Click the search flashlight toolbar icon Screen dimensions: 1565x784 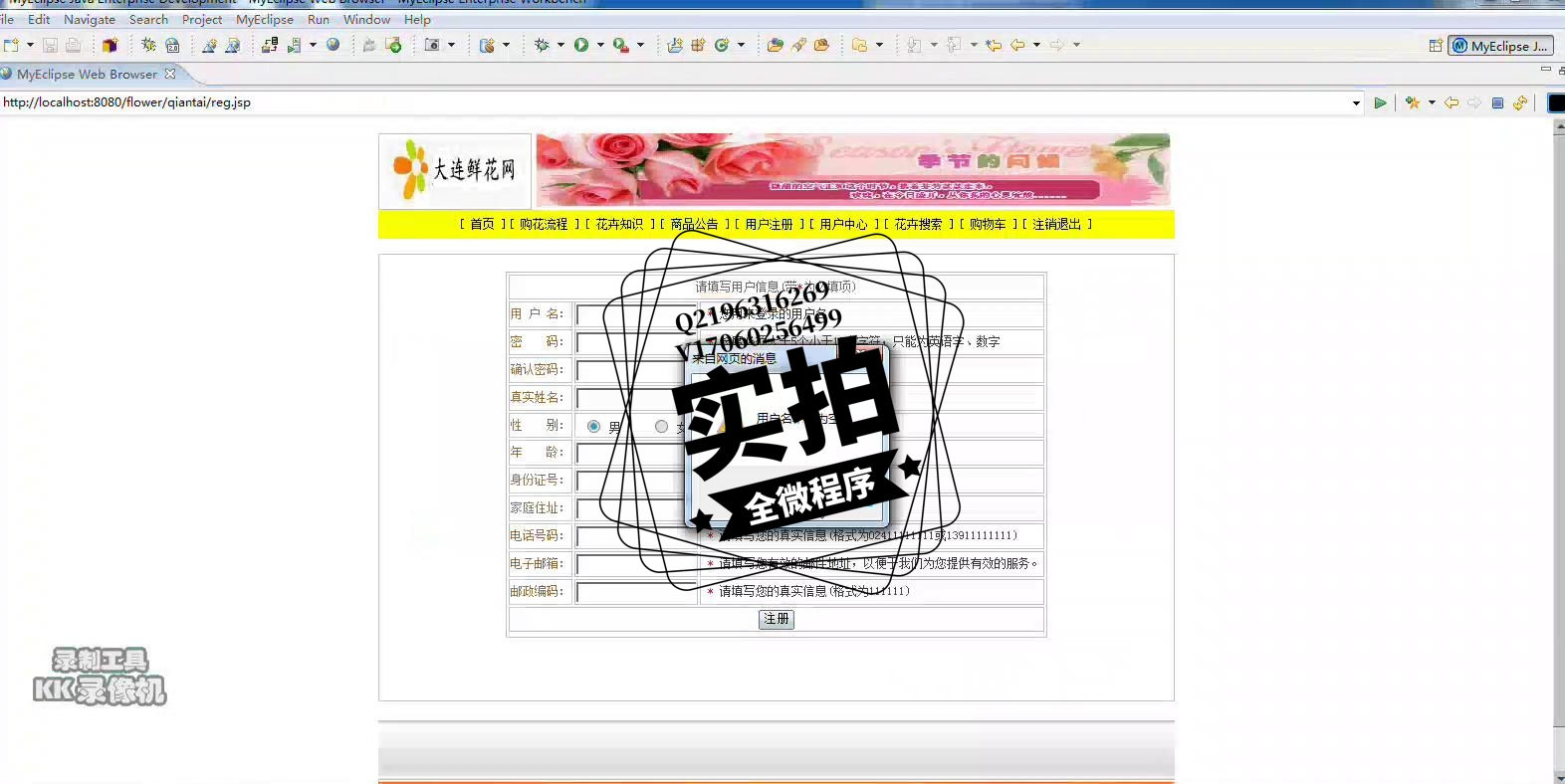click(798, 45)
